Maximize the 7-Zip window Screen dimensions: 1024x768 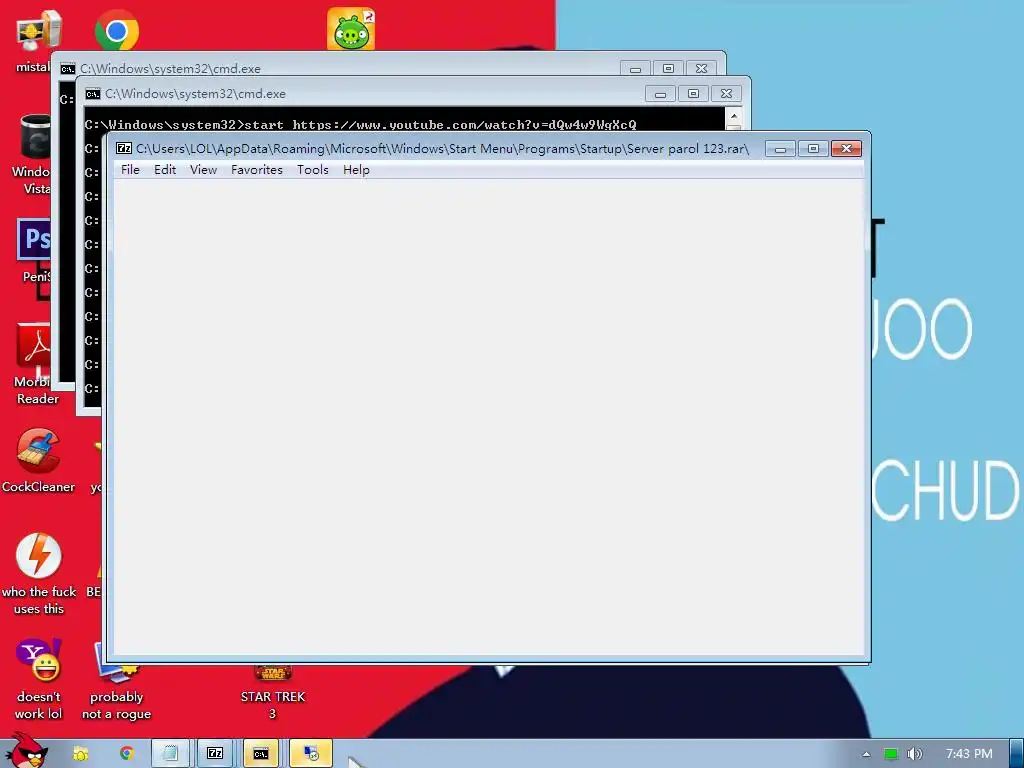813,149
